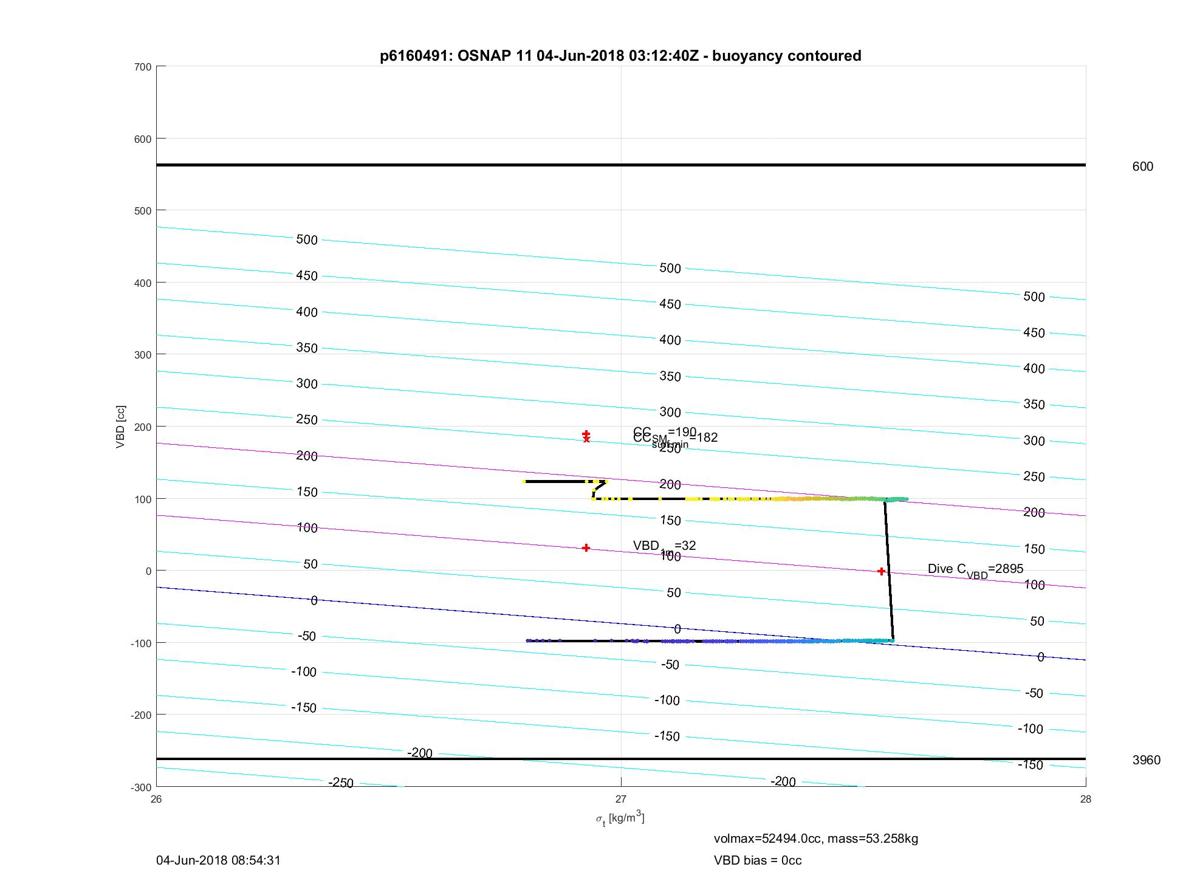Click the "-250" contour label

click(x=341, y=783)
